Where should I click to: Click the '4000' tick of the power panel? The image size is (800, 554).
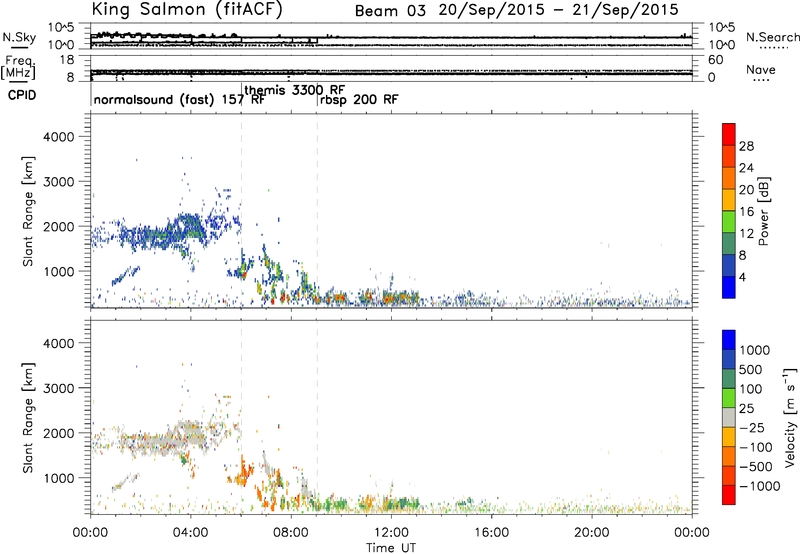click(x=58, y=137)
